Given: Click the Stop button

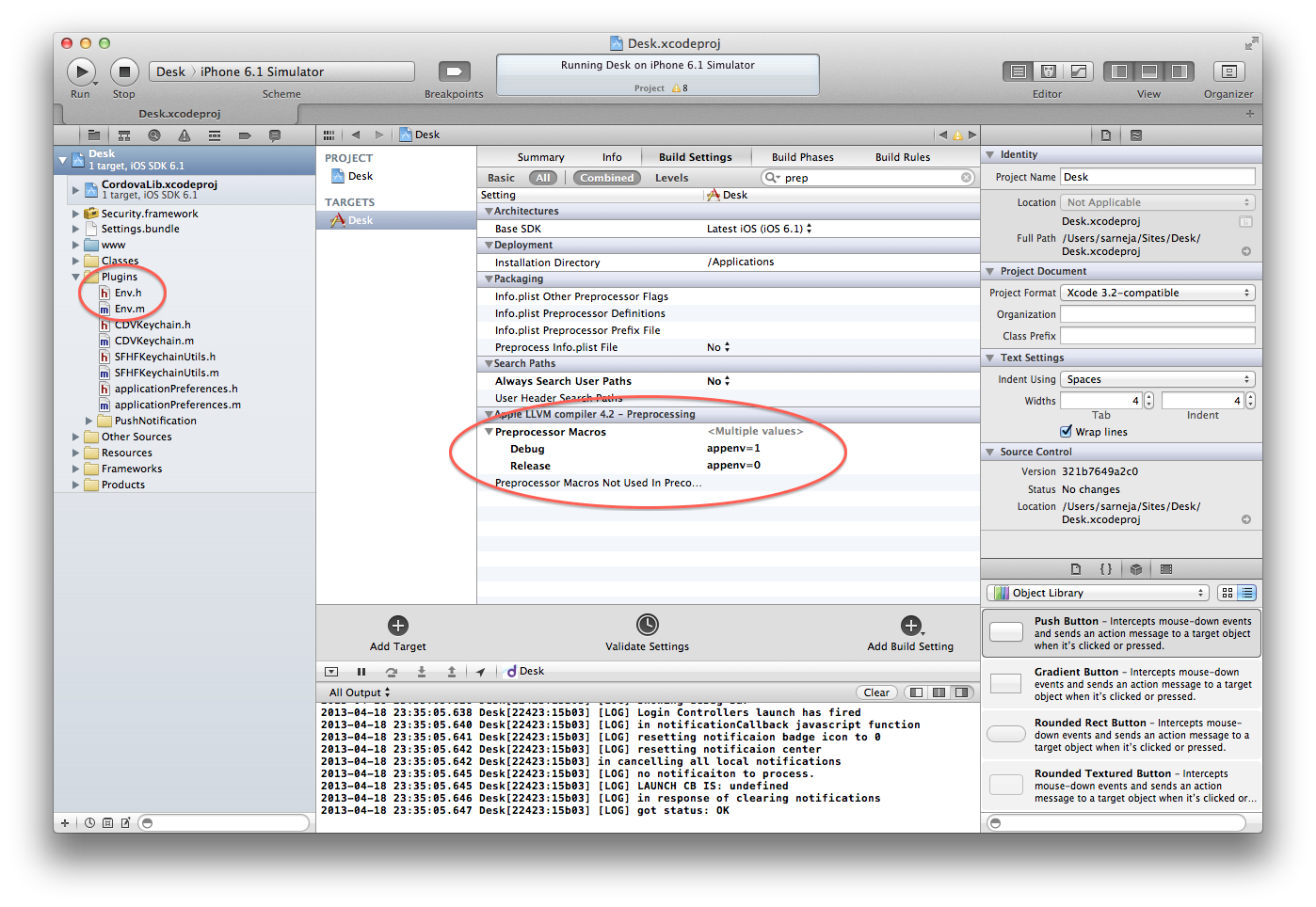Looking at the screenshot, I should (x=124, y=72).
